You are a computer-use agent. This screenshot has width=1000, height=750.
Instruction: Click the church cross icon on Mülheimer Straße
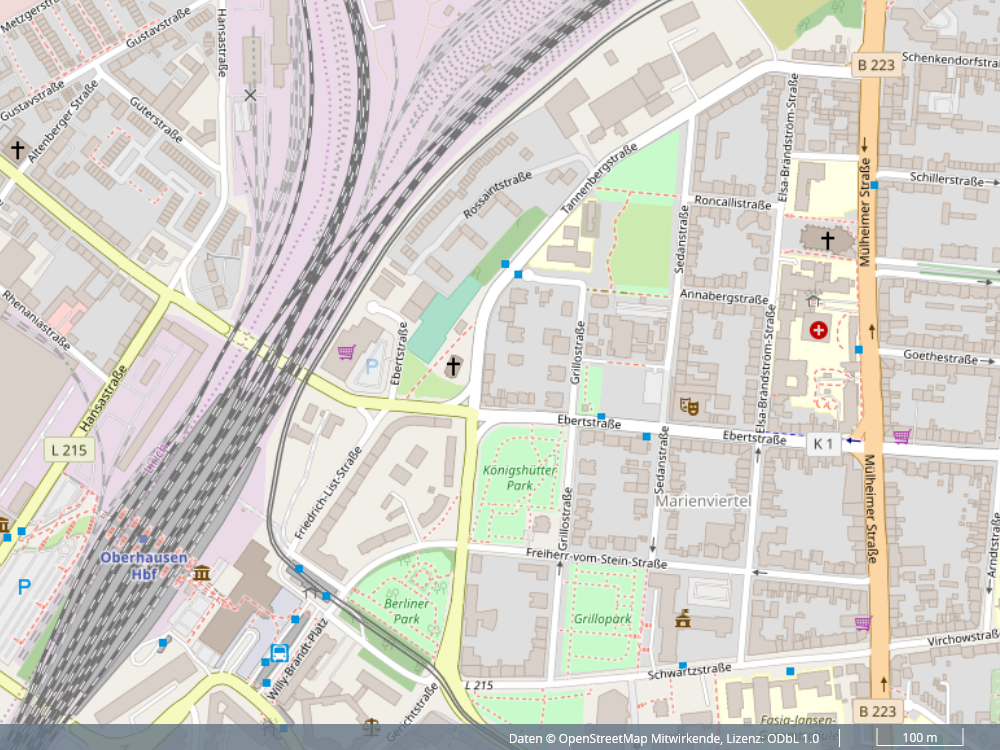coord(828,240)
